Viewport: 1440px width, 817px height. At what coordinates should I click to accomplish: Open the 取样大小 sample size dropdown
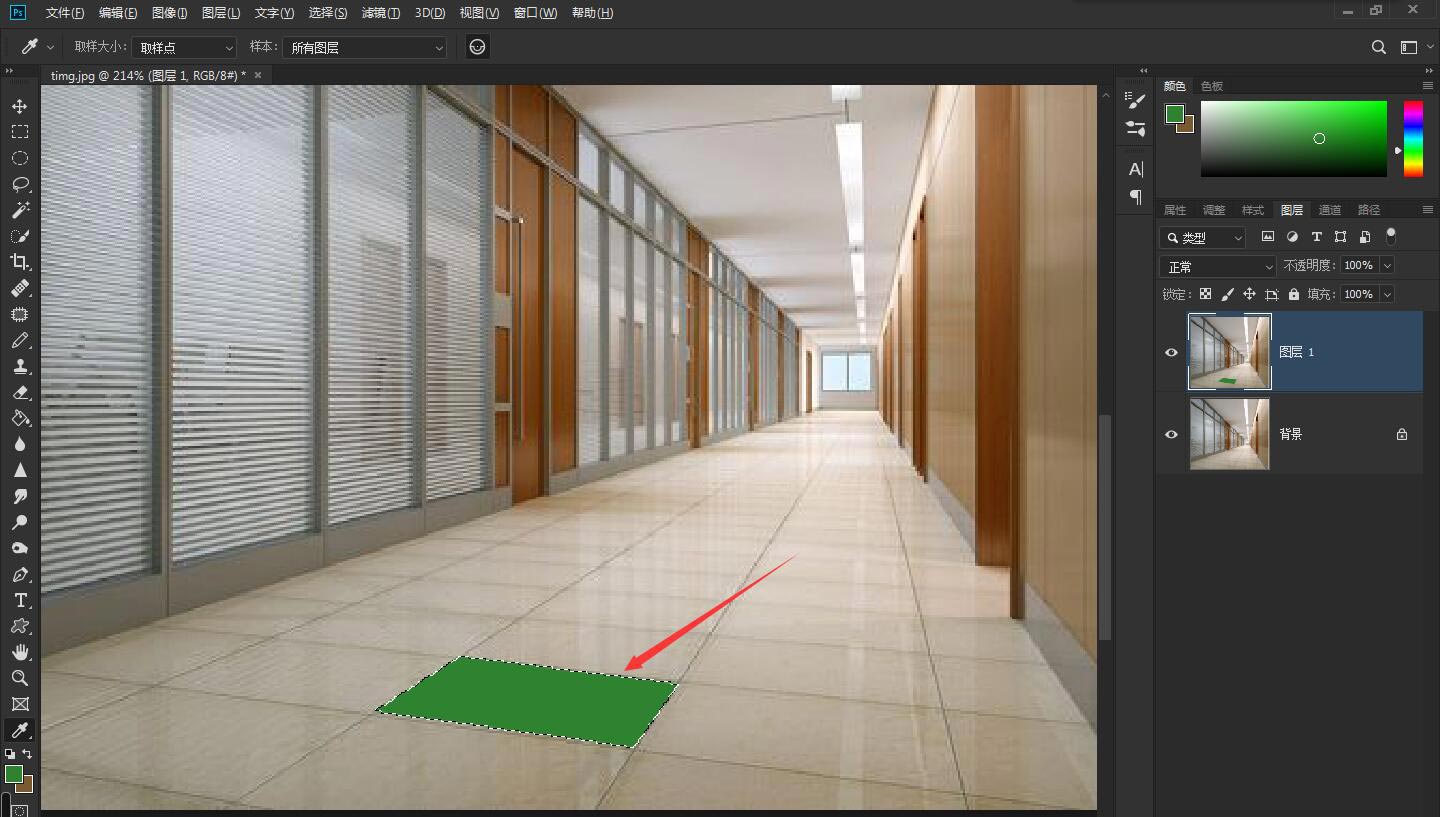(185, 47)
